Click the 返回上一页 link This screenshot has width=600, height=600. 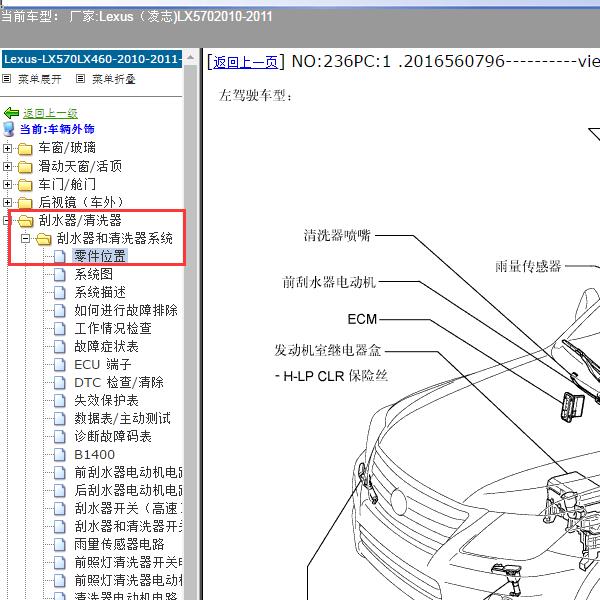pos(245,62)
